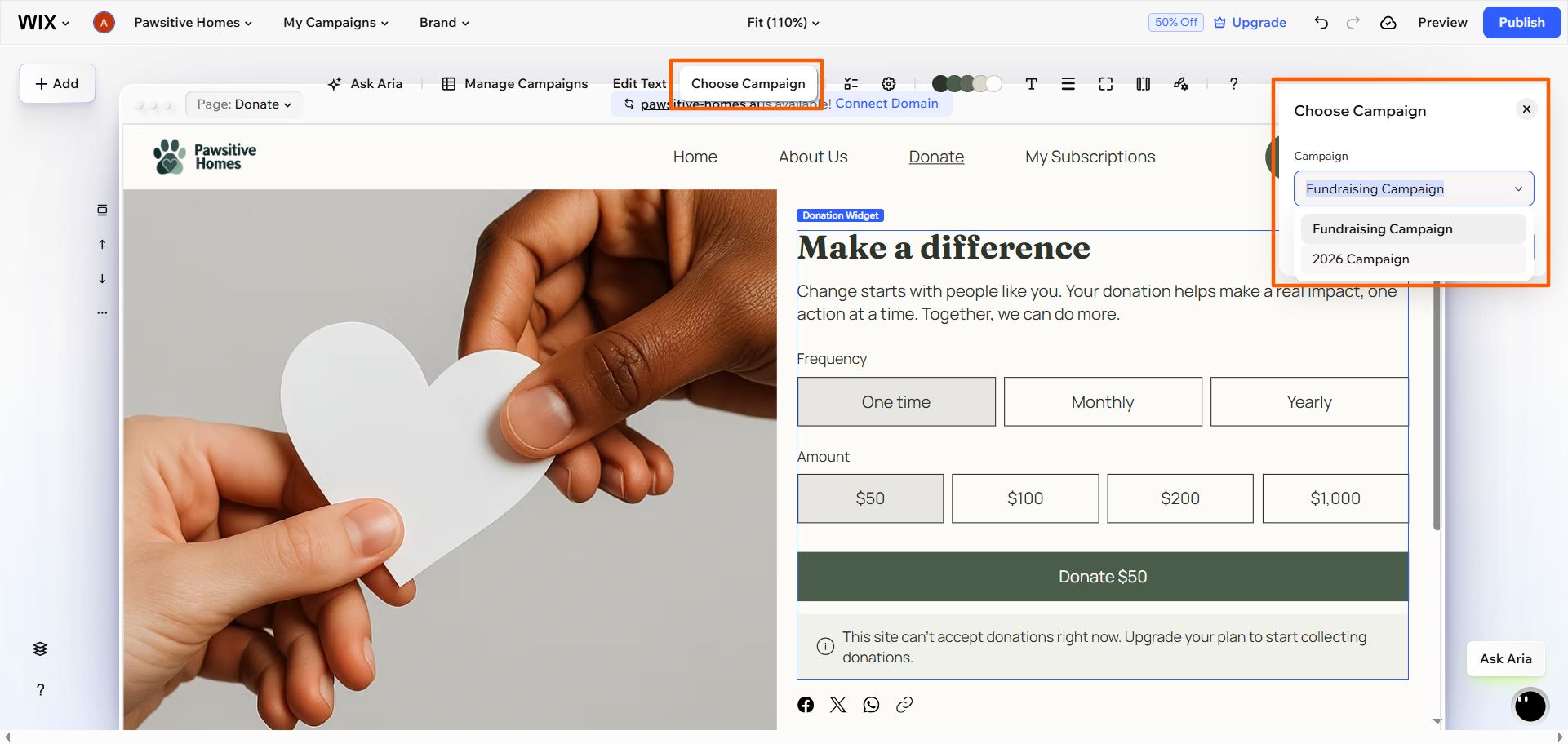The width and height of the screenshot is (1568, 744).
Task: Select the 2026 Campaign option
Action: [x=1414, y=259]
